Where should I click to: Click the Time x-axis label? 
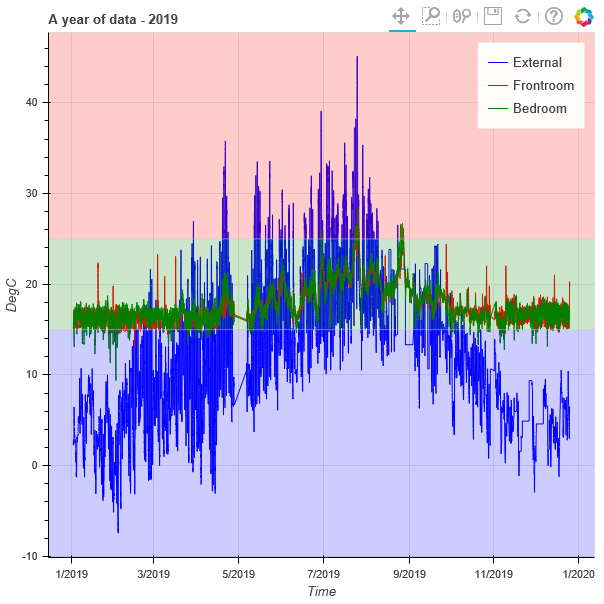pyautogui.click(x=321, y=592)
